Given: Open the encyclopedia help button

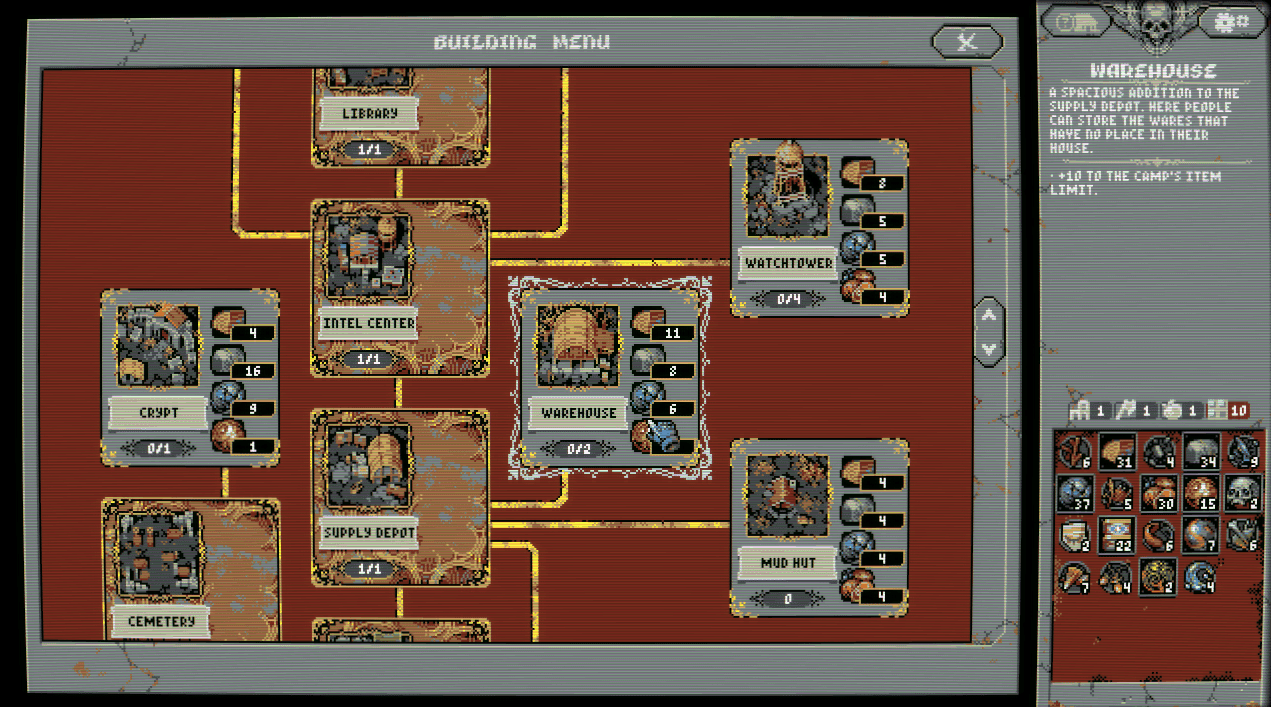Looking at the screenshot, I should point(1075,21).
